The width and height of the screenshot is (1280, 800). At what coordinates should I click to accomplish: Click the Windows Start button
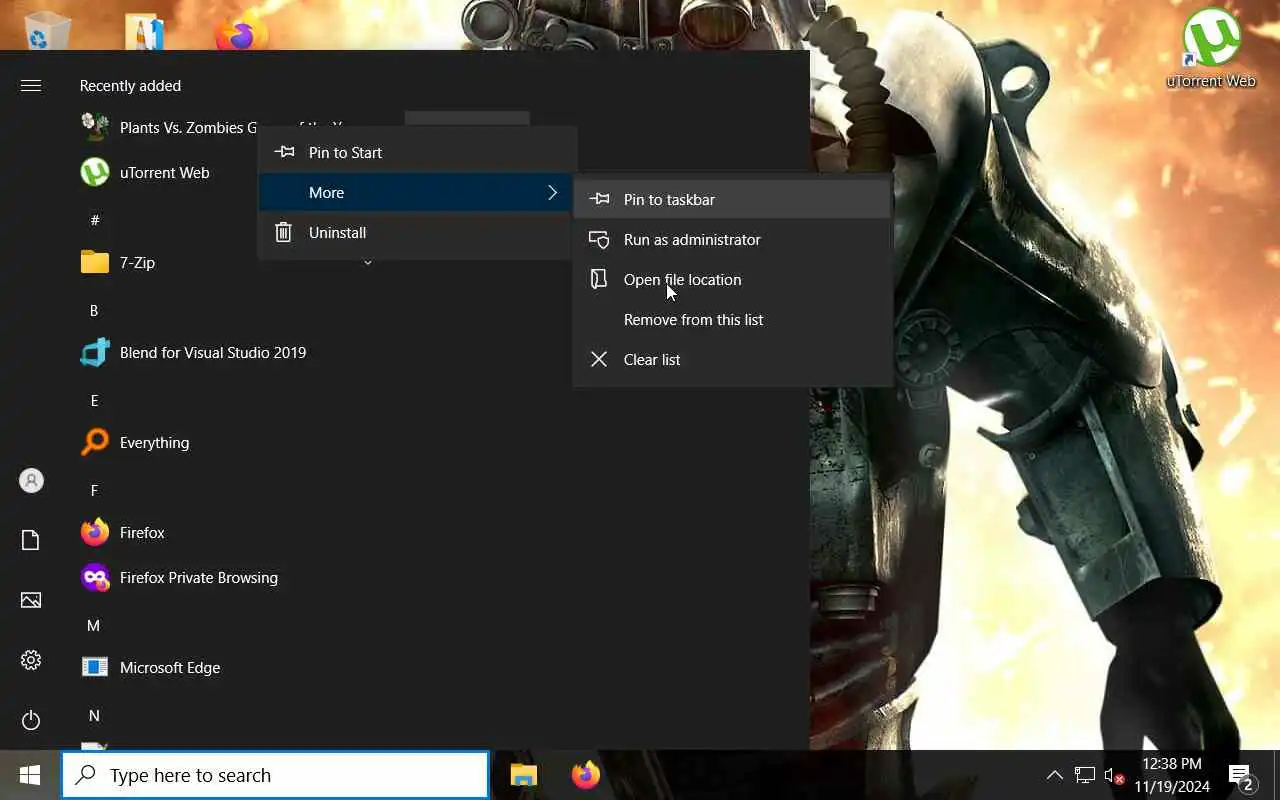click(30, 775)
